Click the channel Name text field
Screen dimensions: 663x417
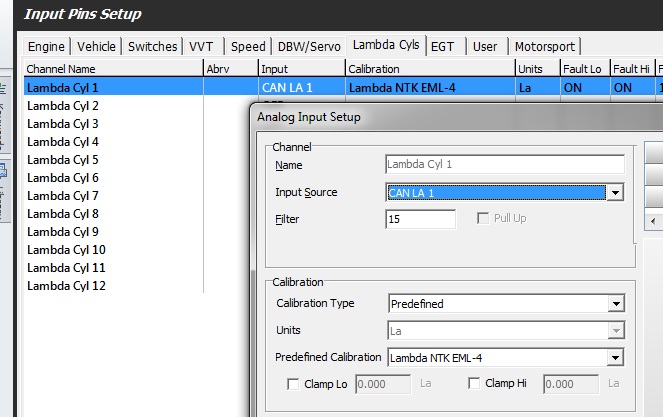coord(505,165)
